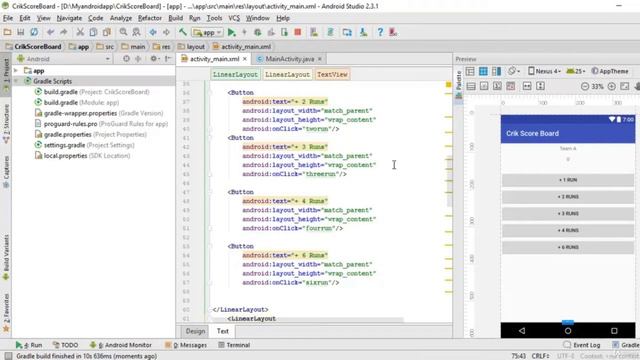Open the Build menu

(176, 18)
